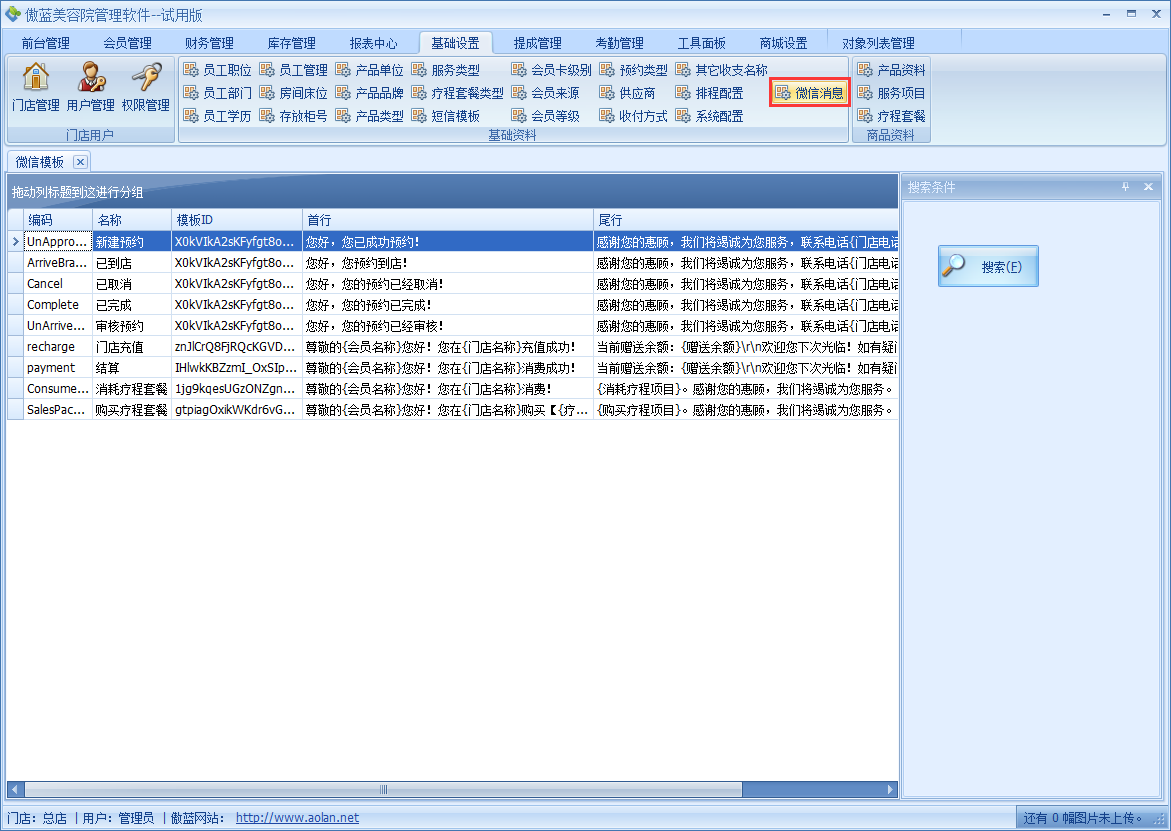Open 短信模板 SMS template item
This screenshot has width=1171, height=831.
point(446,116)
